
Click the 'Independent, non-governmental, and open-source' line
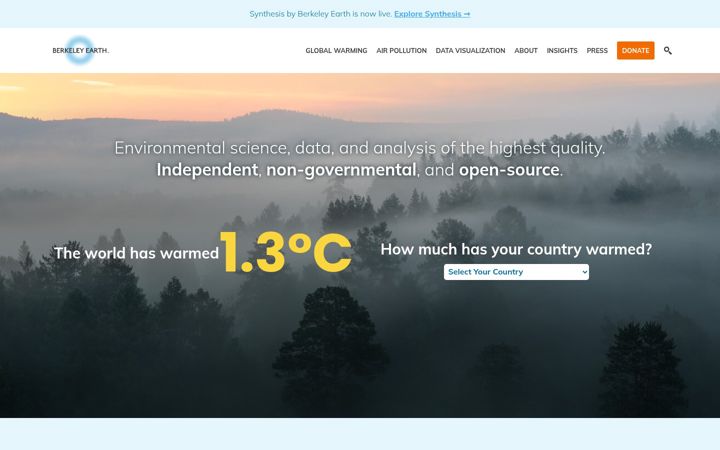pyautogui.click(x=360, y=170)
